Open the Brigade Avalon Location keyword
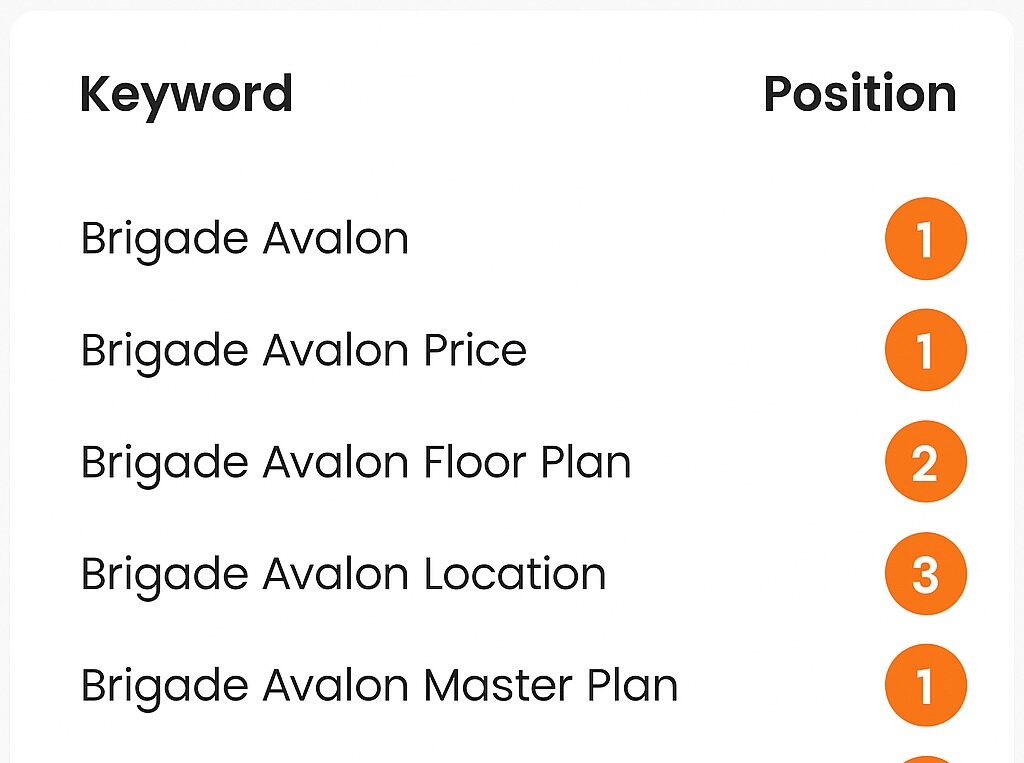The height and width of the screenshot is (763, 1024). click(x=344, y=576)
